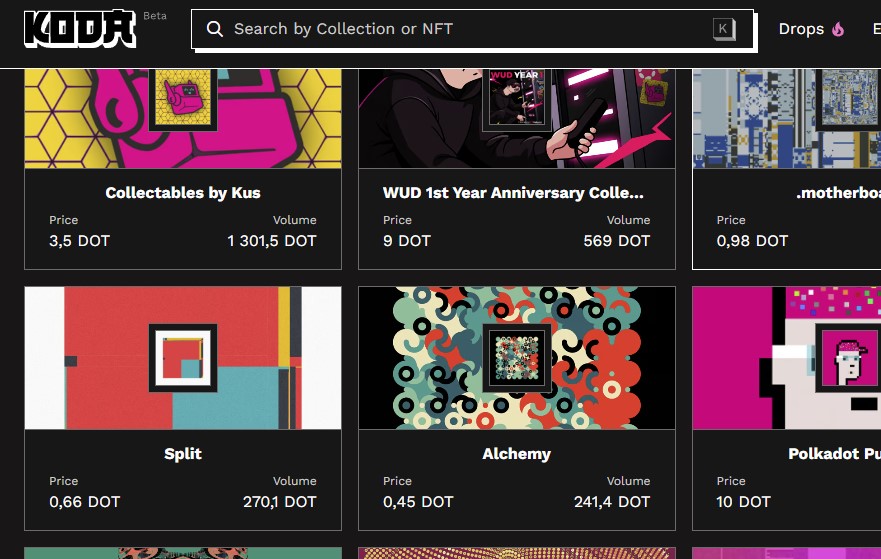
Task: Open the Collectables by Kus title link
Action: point(183,193)
